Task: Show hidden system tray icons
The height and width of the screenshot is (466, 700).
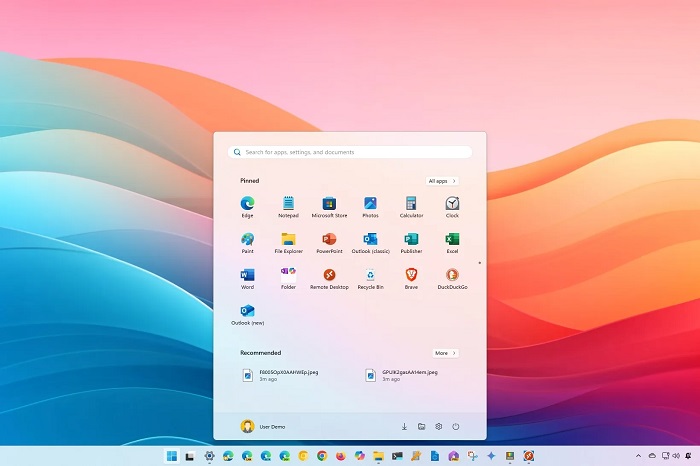Action: pyautogui.click(x=638, y=456)
